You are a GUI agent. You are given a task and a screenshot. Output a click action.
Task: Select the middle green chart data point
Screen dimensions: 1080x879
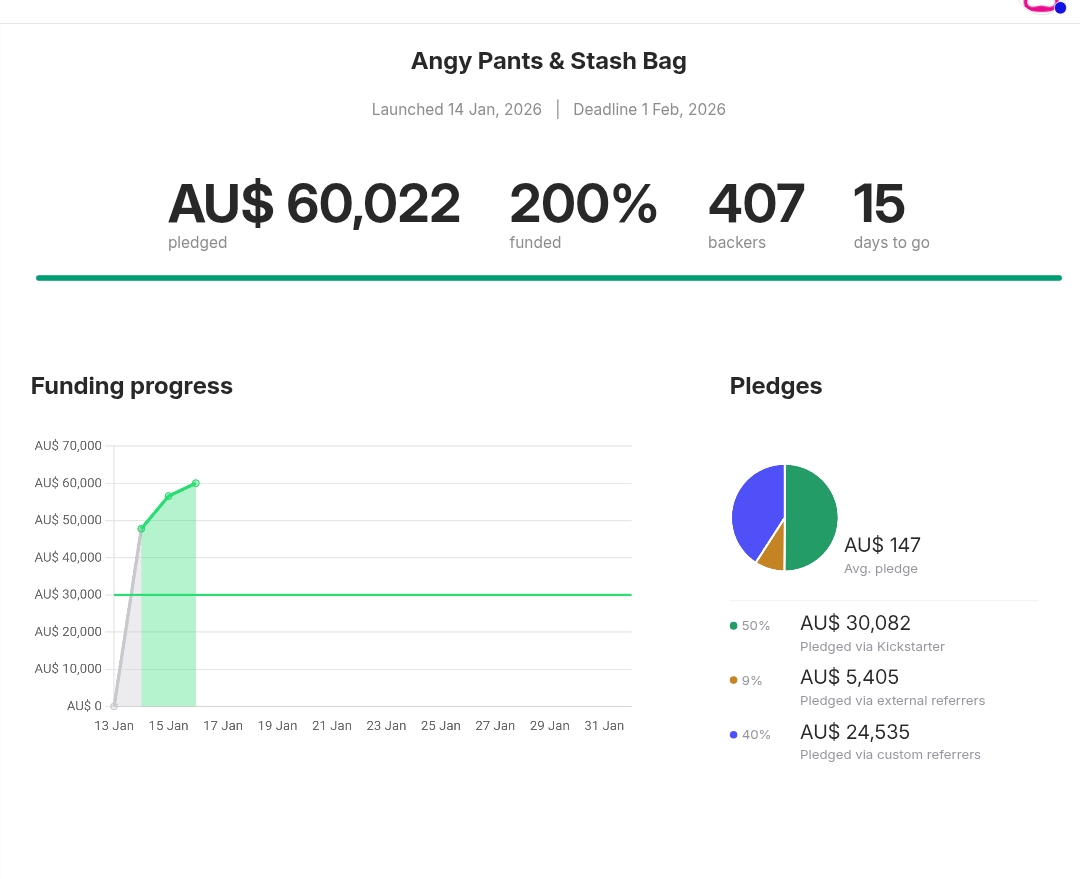168,496
